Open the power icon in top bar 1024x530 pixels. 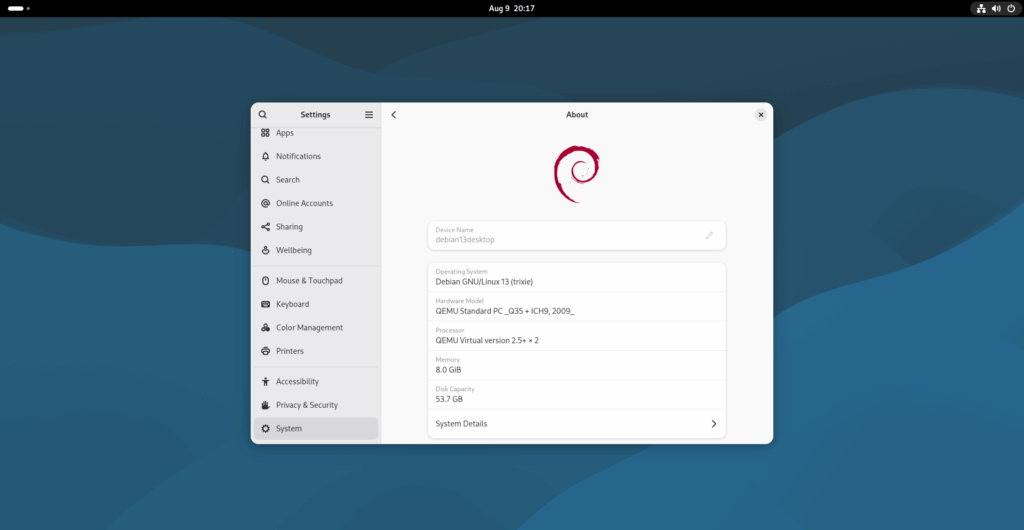(x=1011, y=8)
